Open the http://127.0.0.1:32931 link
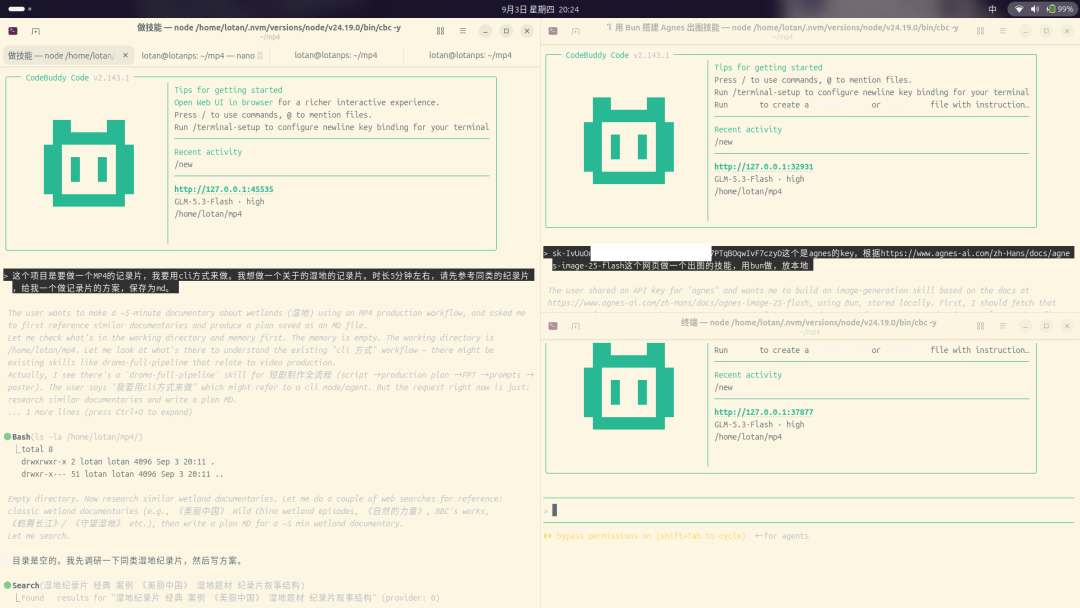The height and width of the screenshot is (608, 1080). 764,167
